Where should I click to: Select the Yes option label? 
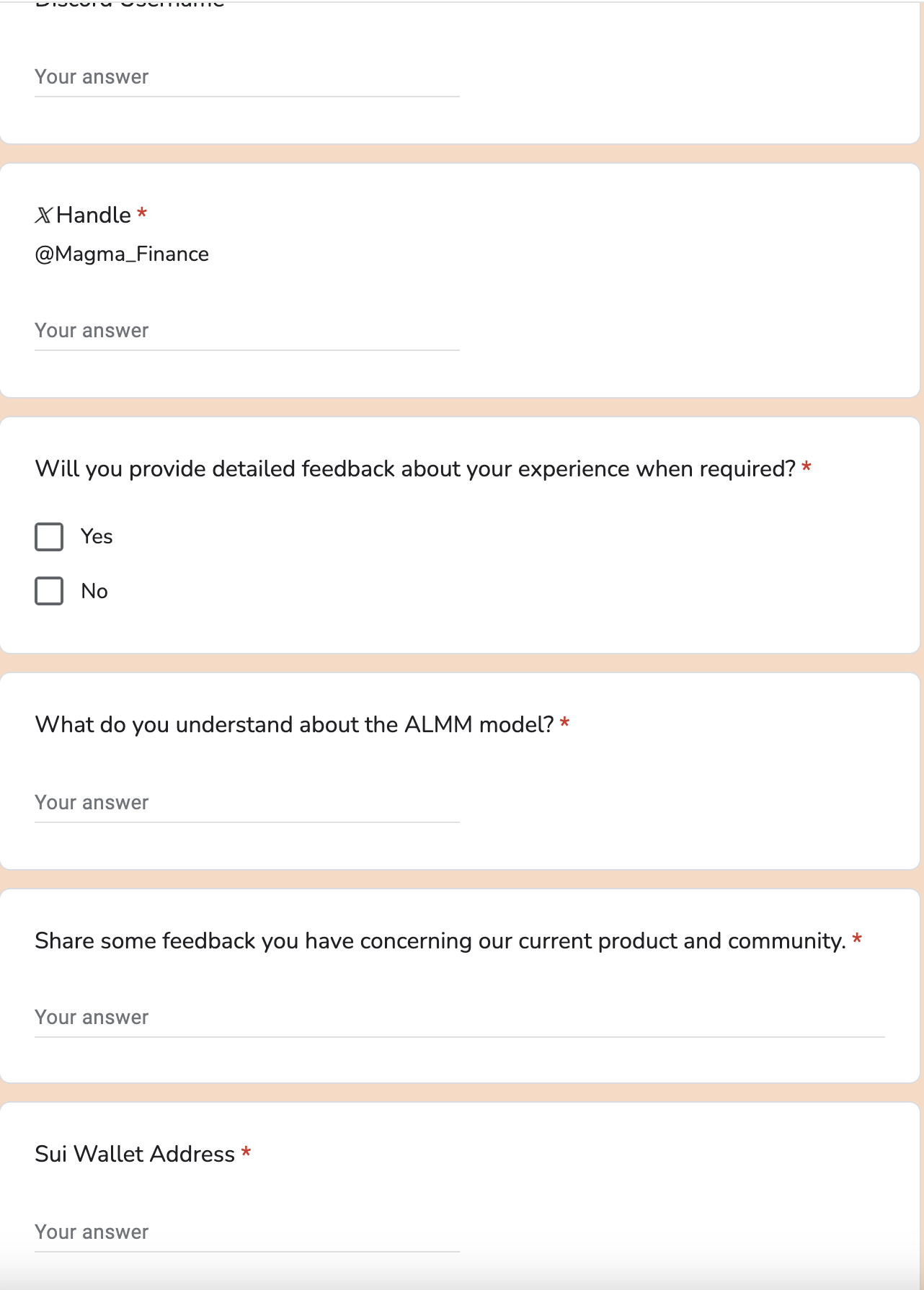(x=97, y=536)
